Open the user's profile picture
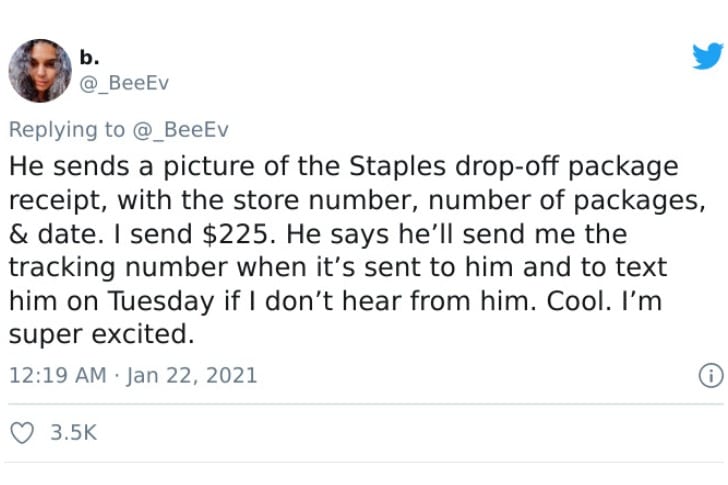The image size is (728, 485). [40, 71]
